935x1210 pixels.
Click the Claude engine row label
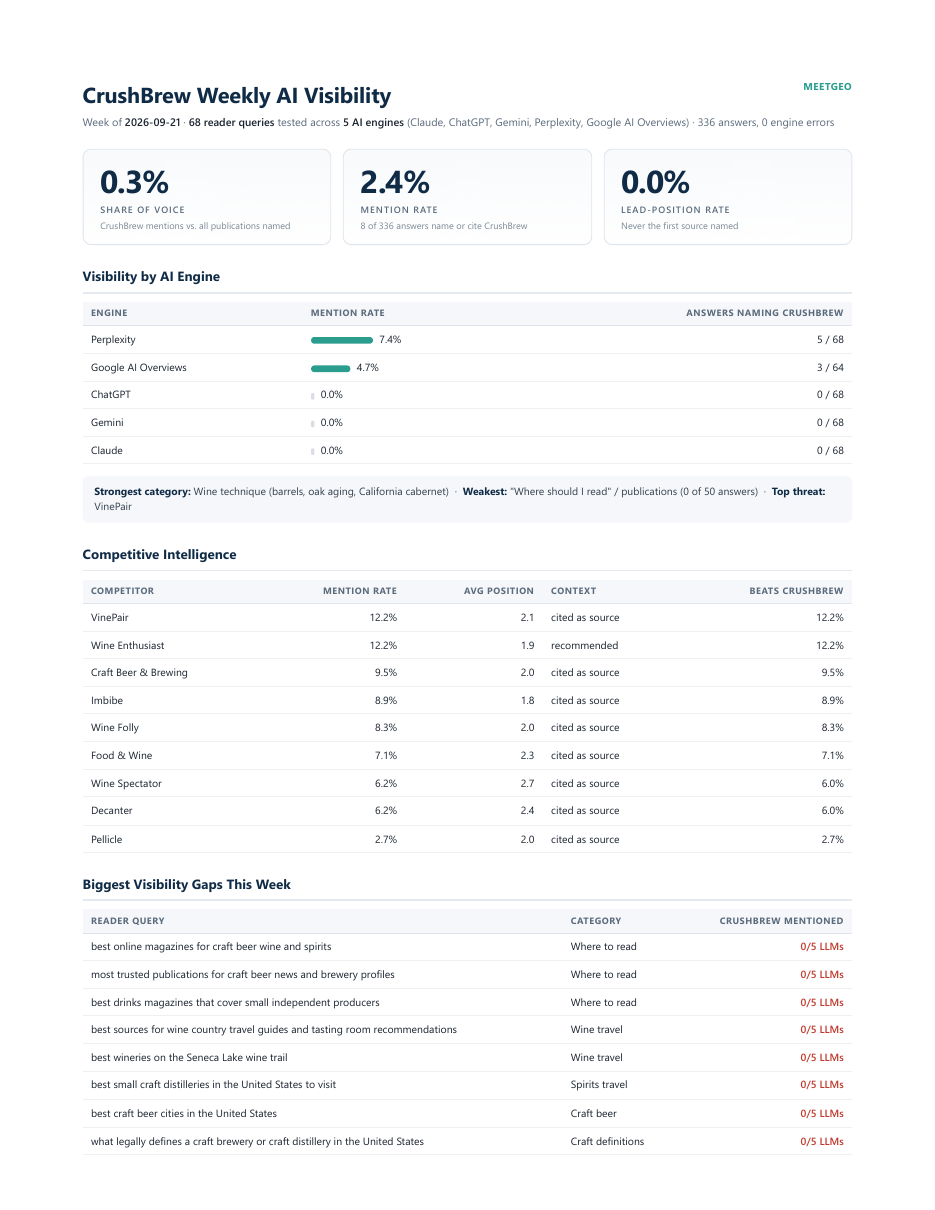tap(107, 451)
